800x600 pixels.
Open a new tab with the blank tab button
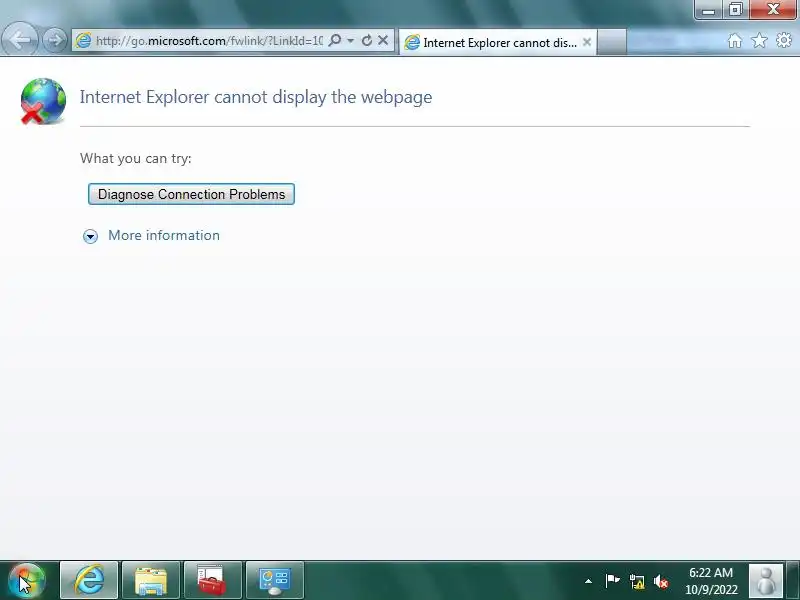611,42
